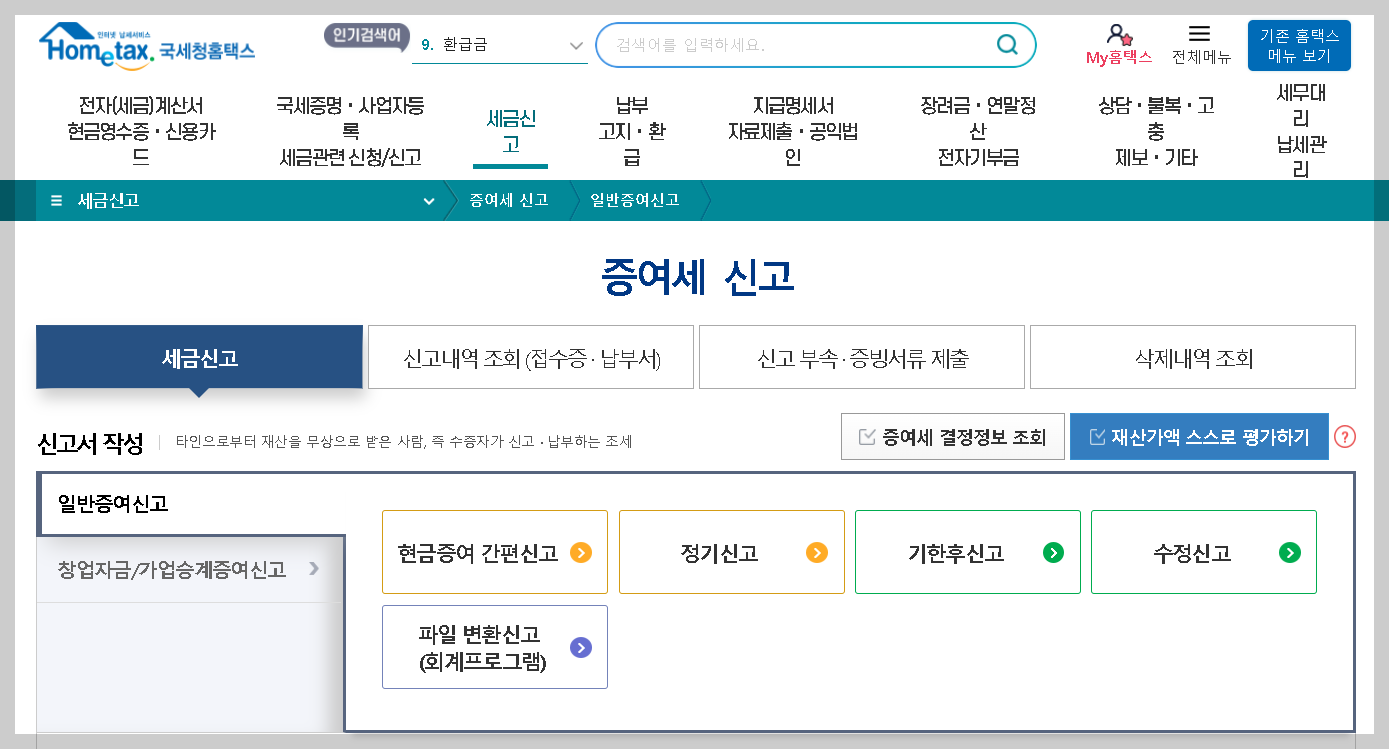The width and height of the screenshot is (1389, 749).
Task: Click the hamburger icon next to 세금신고 breadcrumb
Action: tap(55, 200)
